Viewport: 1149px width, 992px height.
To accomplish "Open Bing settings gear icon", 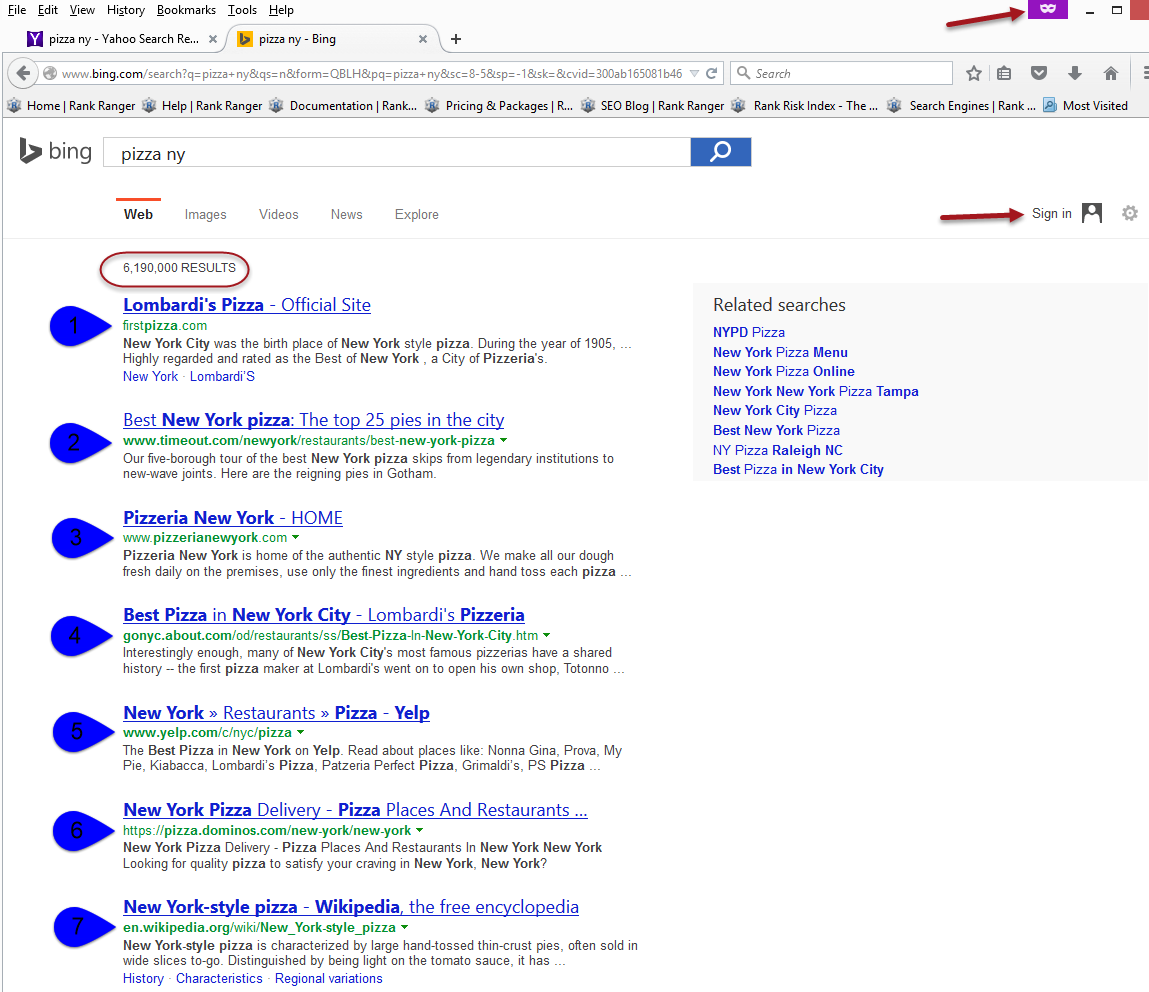I will pyautogui.click(x=1130, y=213).
